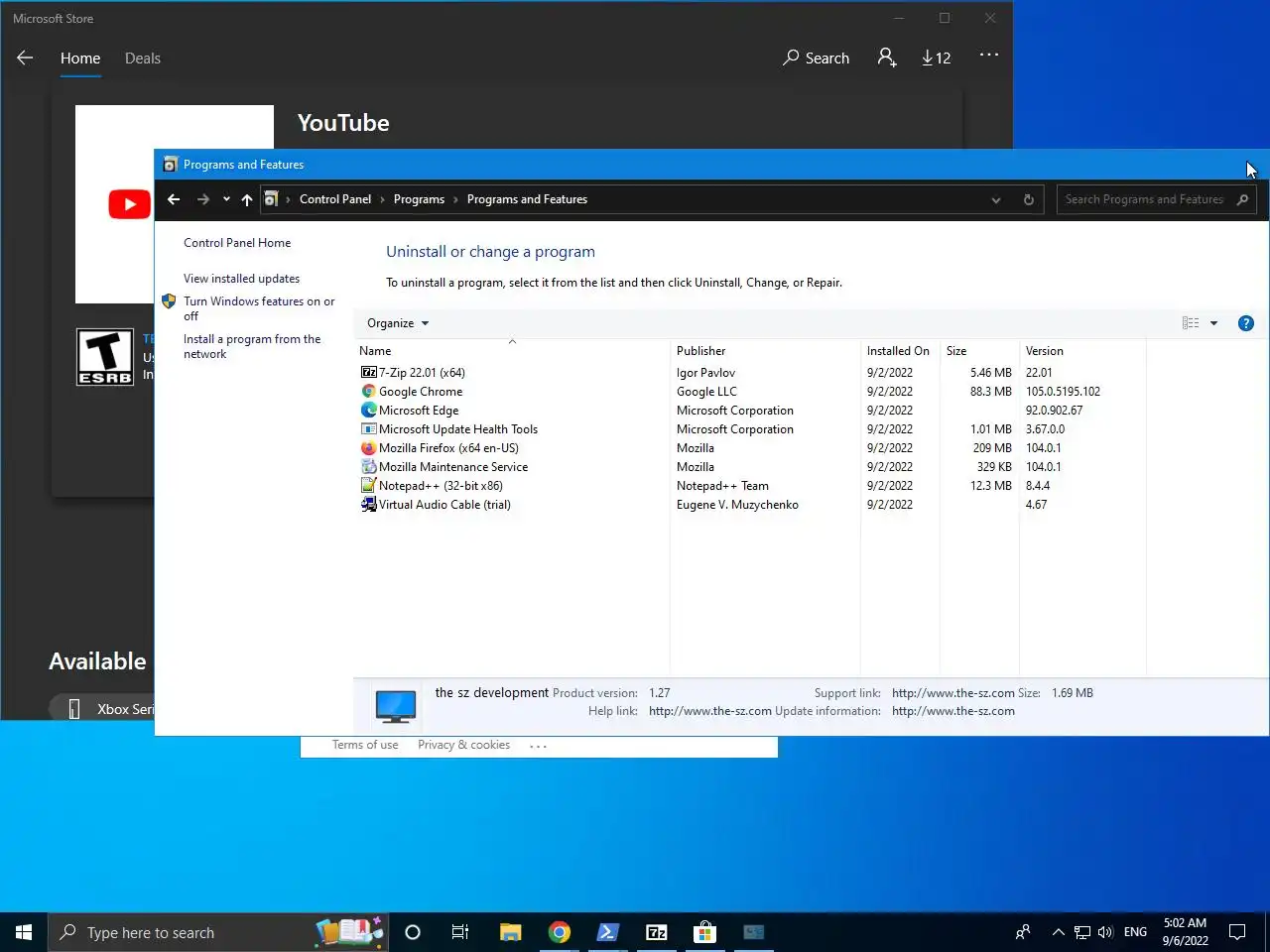Viewport: 1270px width, 952px height.
Task: Open PowerShell from the taskbar
Action: 607,932
